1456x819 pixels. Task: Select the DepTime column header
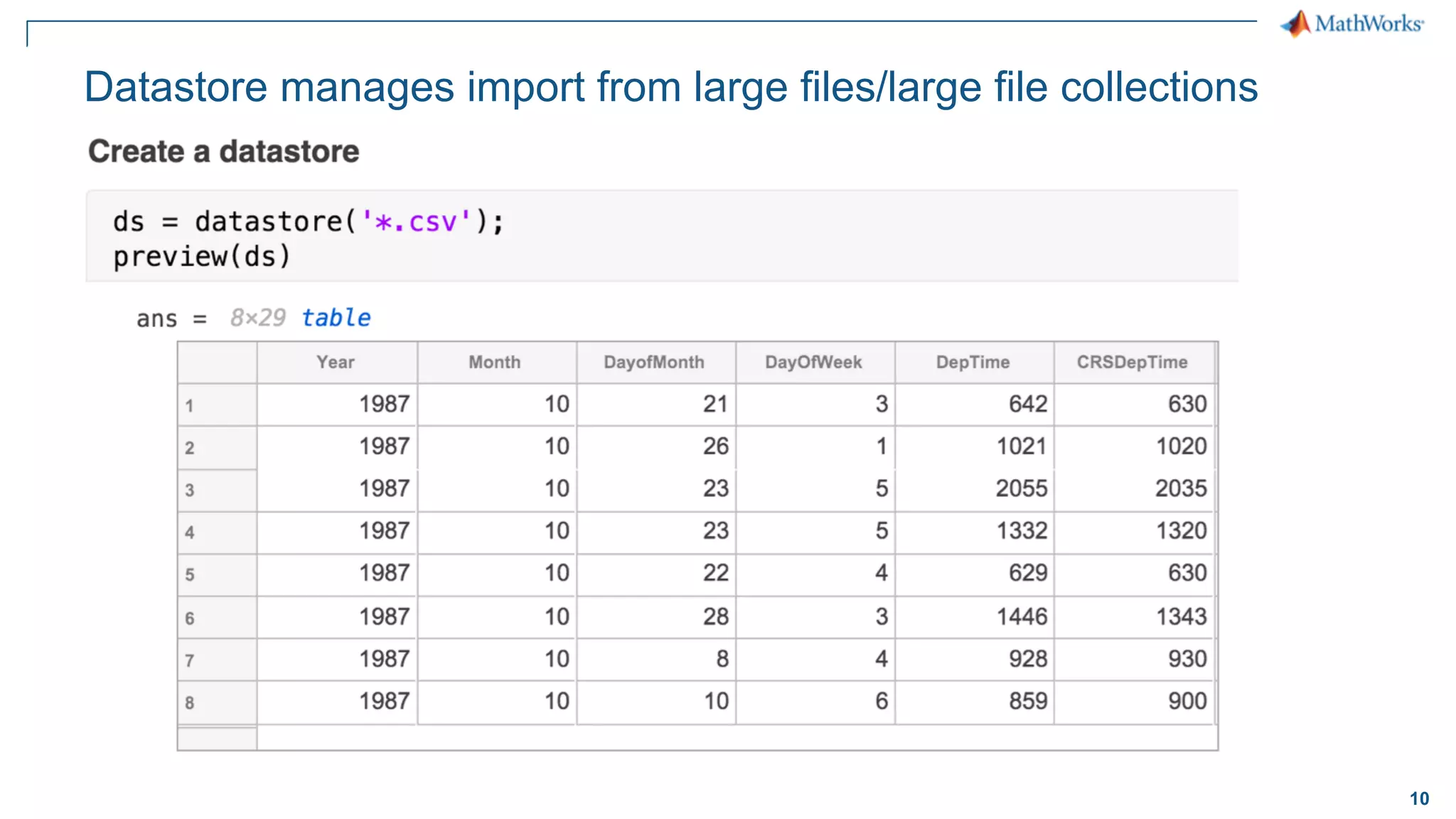(973, 363)
